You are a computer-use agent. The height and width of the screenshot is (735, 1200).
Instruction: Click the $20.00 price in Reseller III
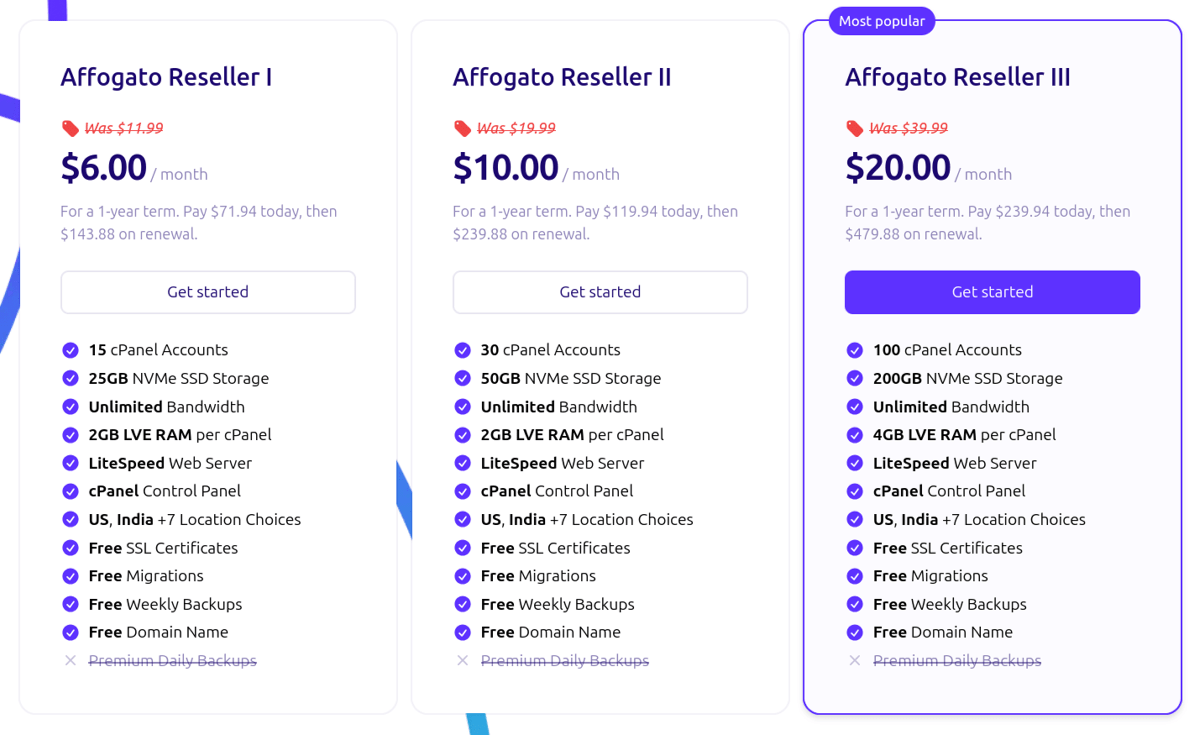coord(897,167)
